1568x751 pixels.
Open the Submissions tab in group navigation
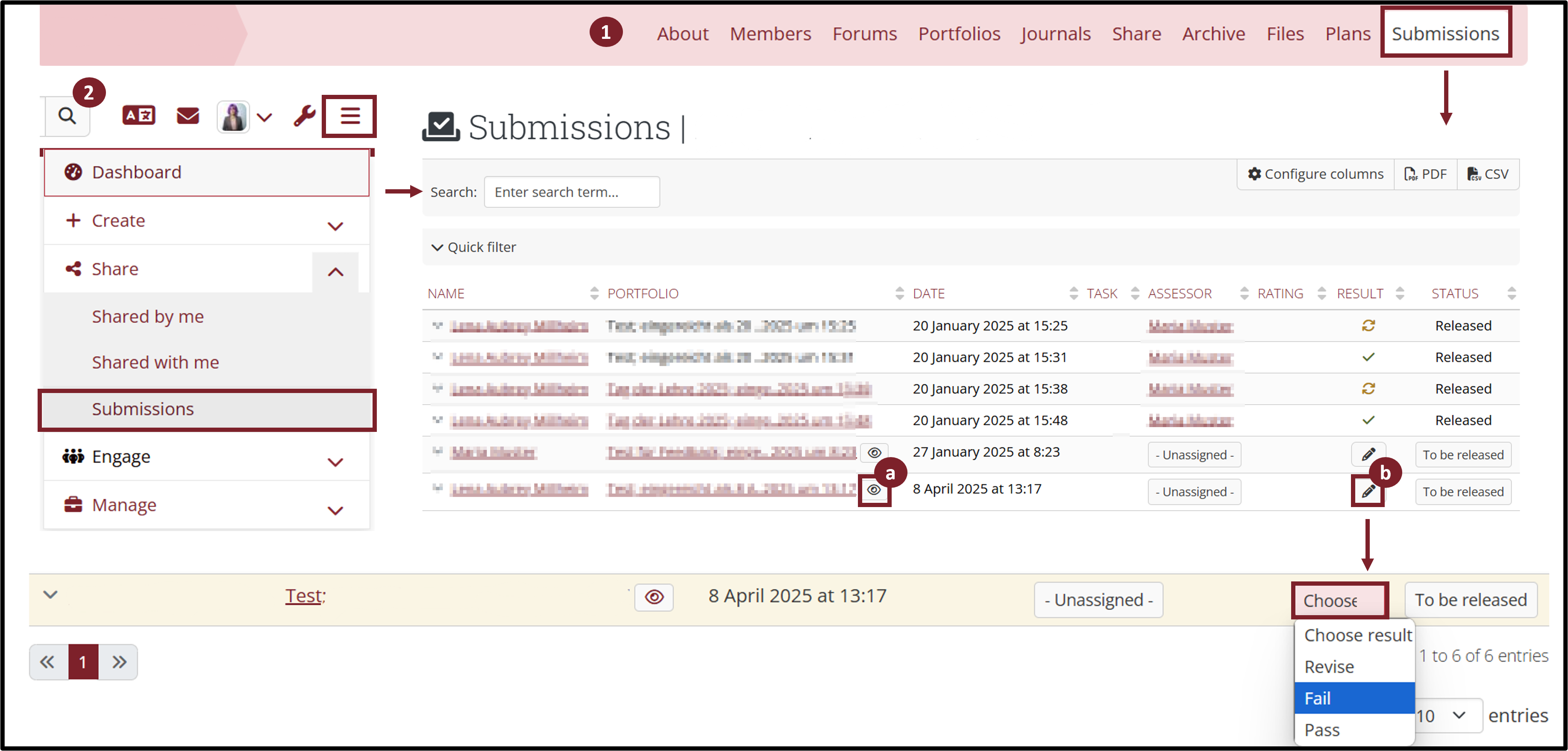click(x=1445, y=33)
